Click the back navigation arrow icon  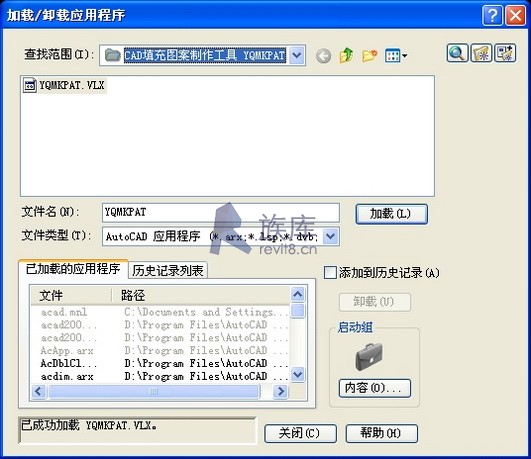[x=323, y=56]
